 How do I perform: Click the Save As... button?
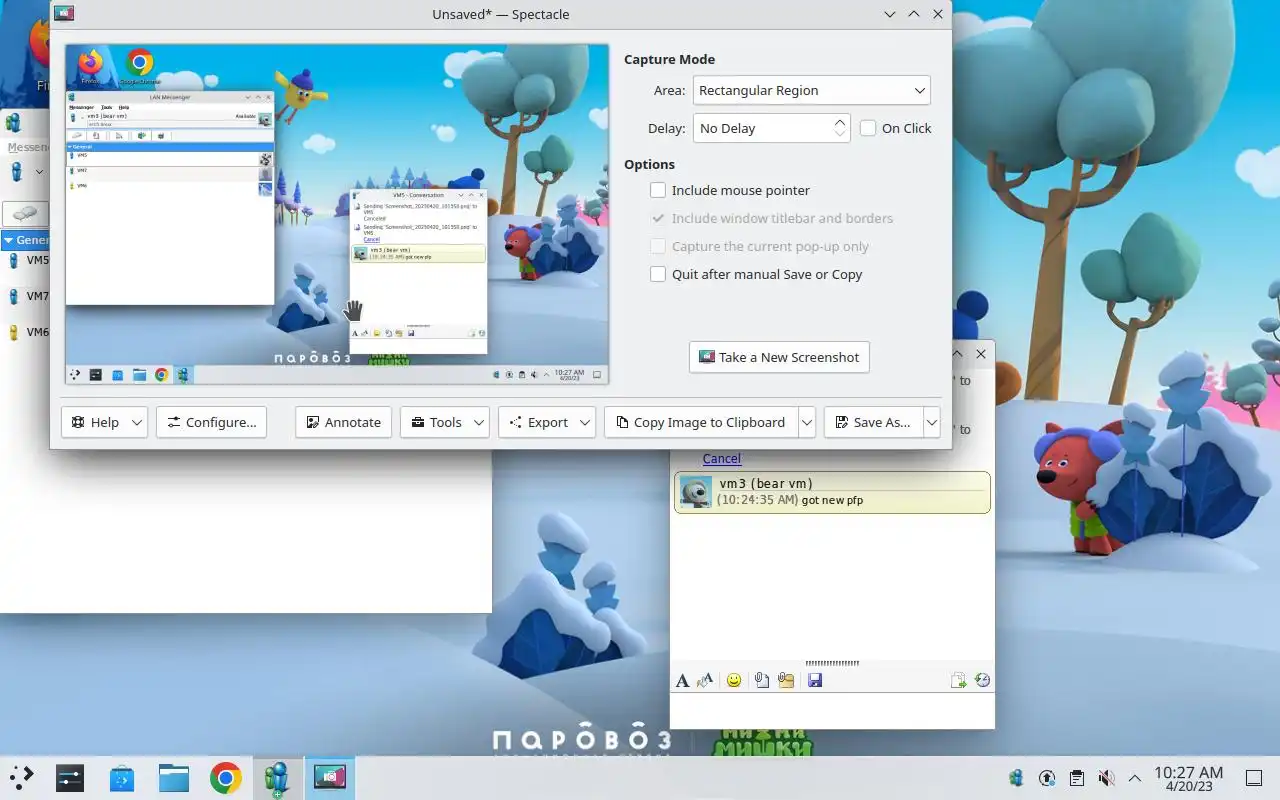coord(873,422)
